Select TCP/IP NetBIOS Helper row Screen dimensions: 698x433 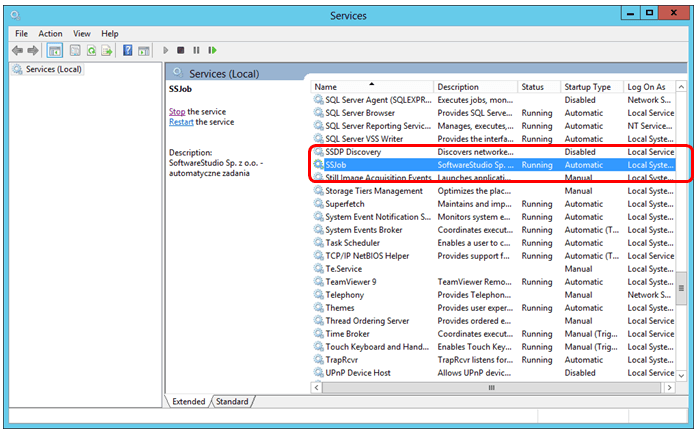pyautogui.click(x=493, y=256)
